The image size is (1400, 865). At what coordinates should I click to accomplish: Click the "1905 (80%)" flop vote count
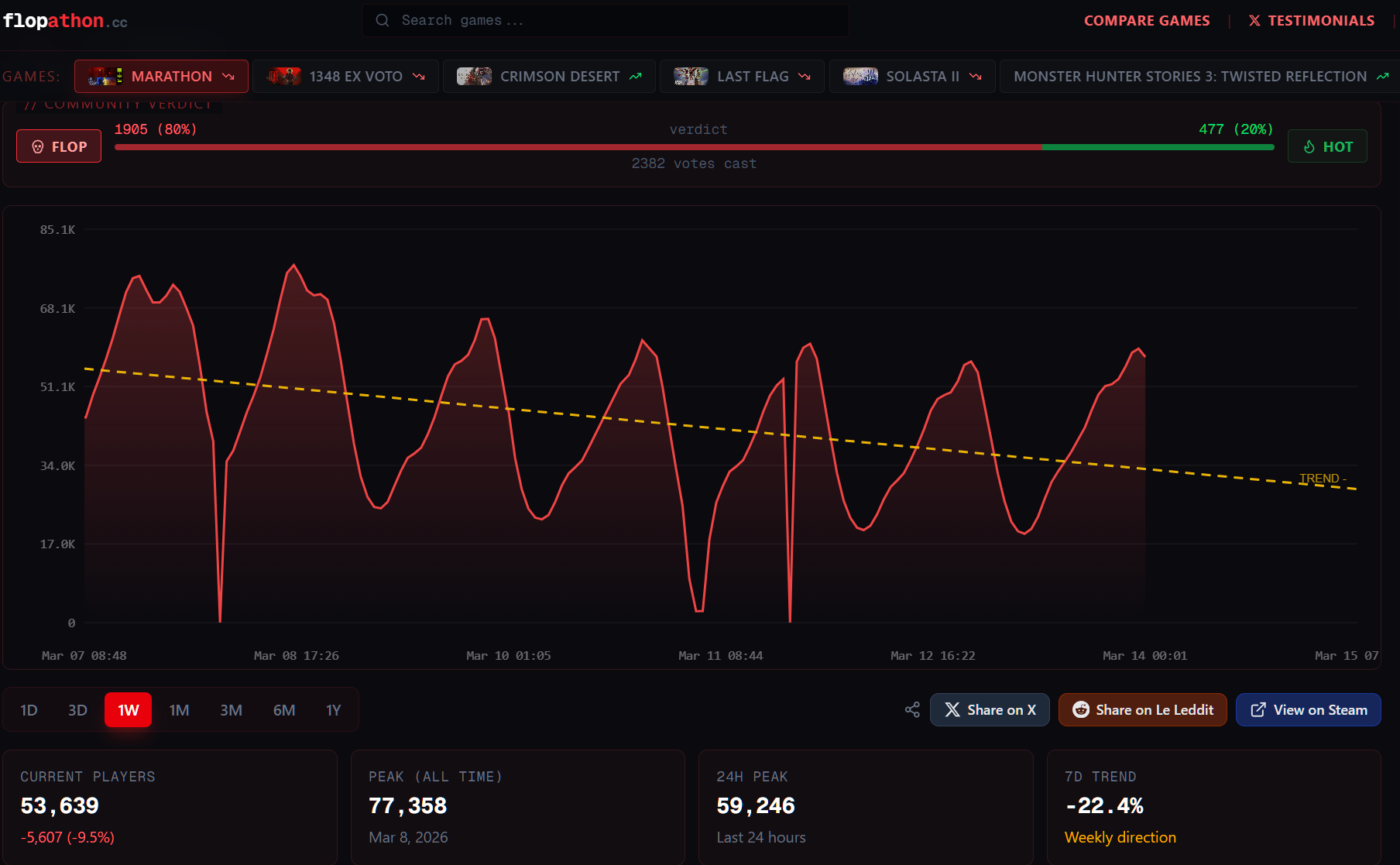[x=156, y=129]
